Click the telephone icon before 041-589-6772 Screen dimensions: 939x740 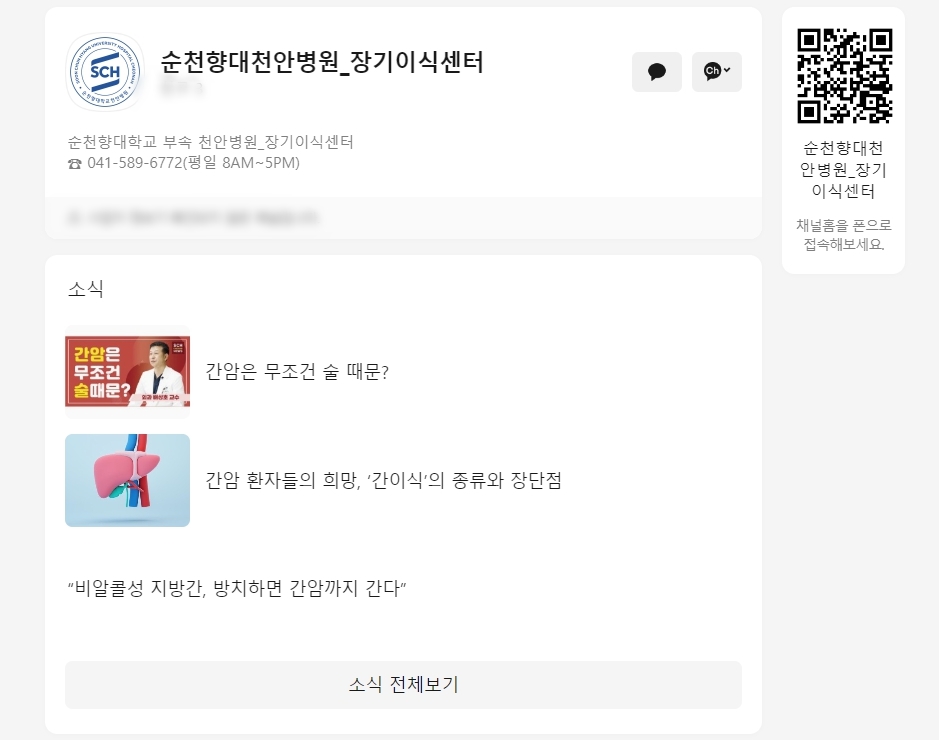75,163
